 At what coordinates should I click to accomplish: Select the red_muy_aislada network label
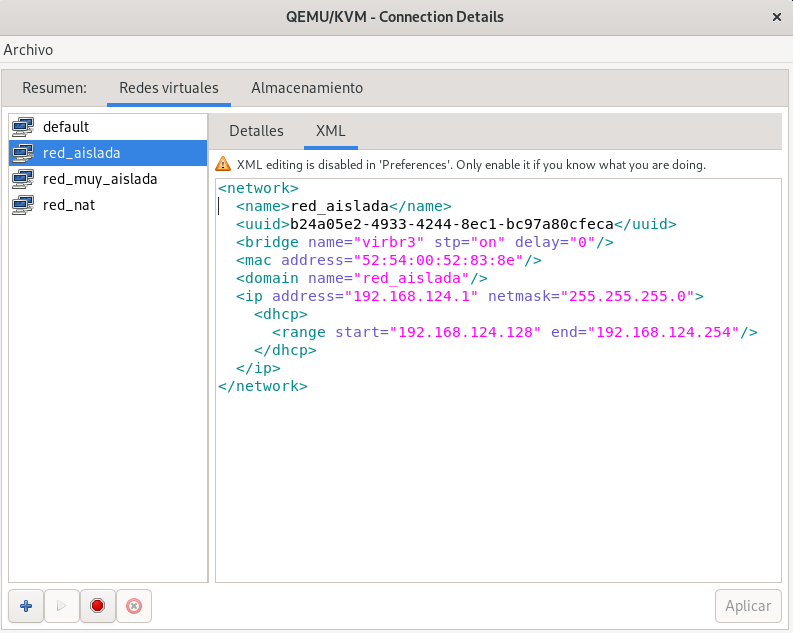tap(100, 179)
